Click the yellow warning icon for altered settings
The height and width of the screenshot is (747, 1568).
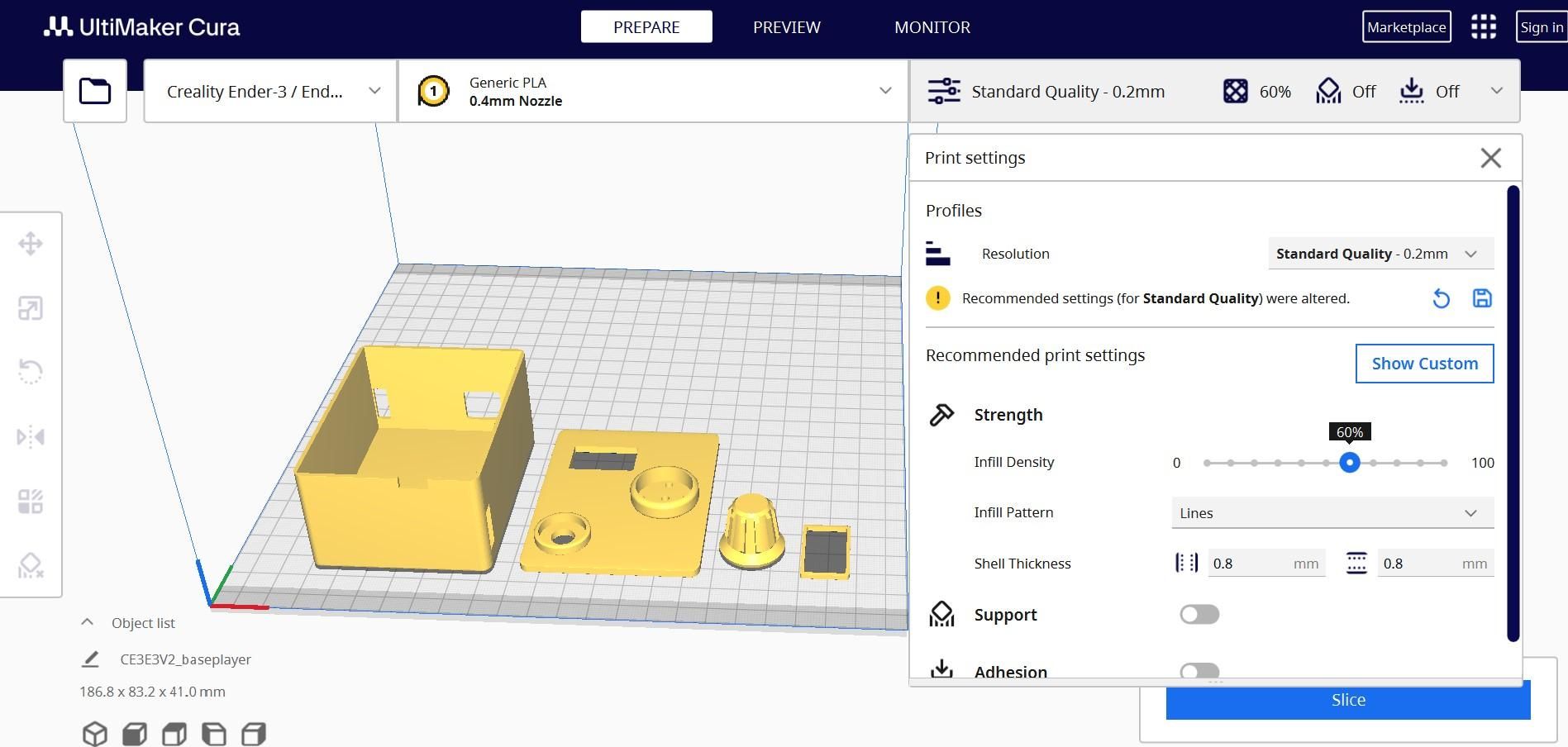point(938,298)
